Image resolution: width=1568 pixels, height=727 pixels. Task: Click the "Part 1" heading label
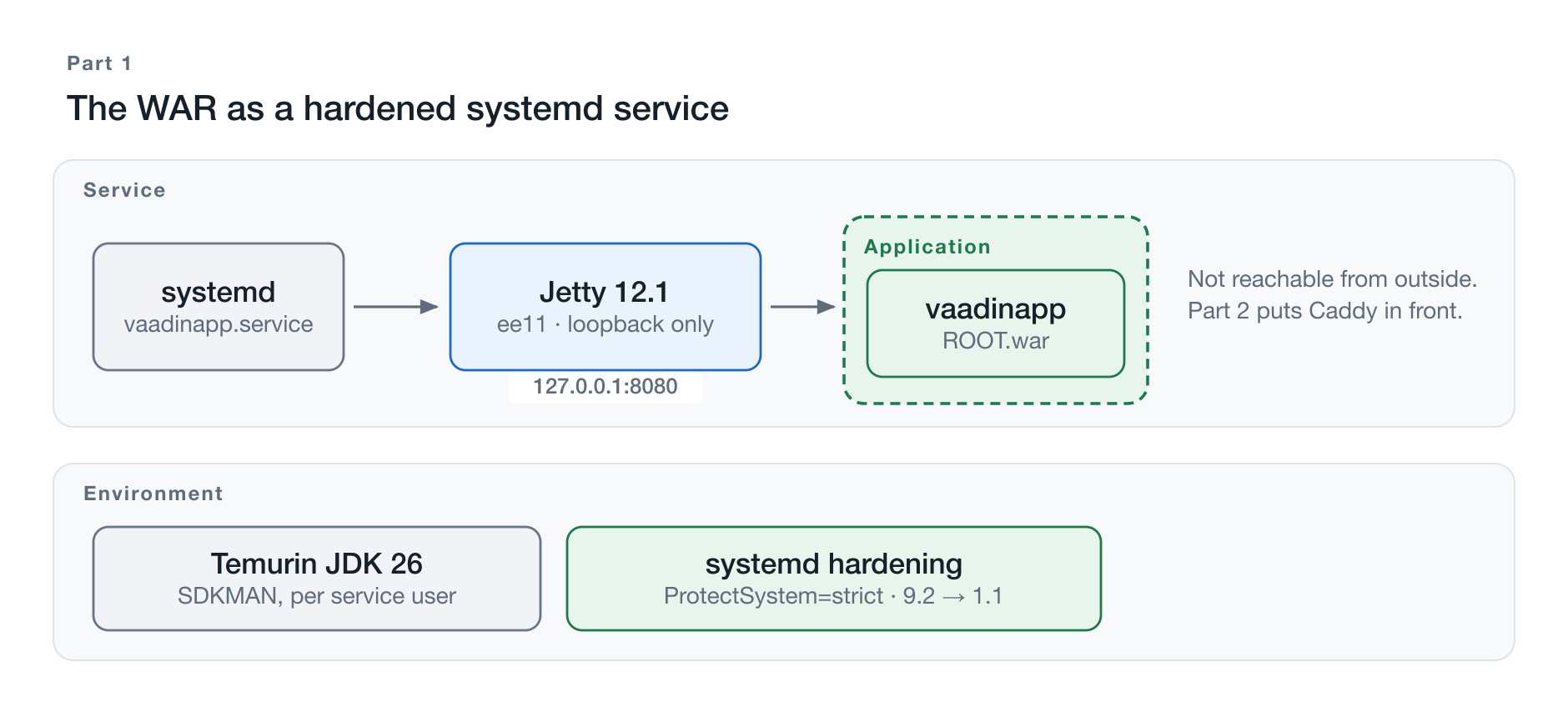point(99,63)
